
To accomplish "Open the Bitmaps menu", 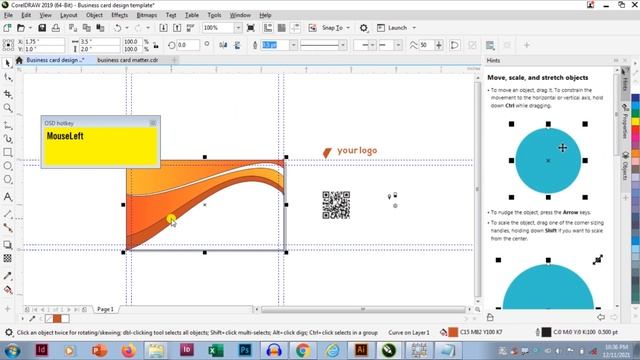I will pos(147,15).
